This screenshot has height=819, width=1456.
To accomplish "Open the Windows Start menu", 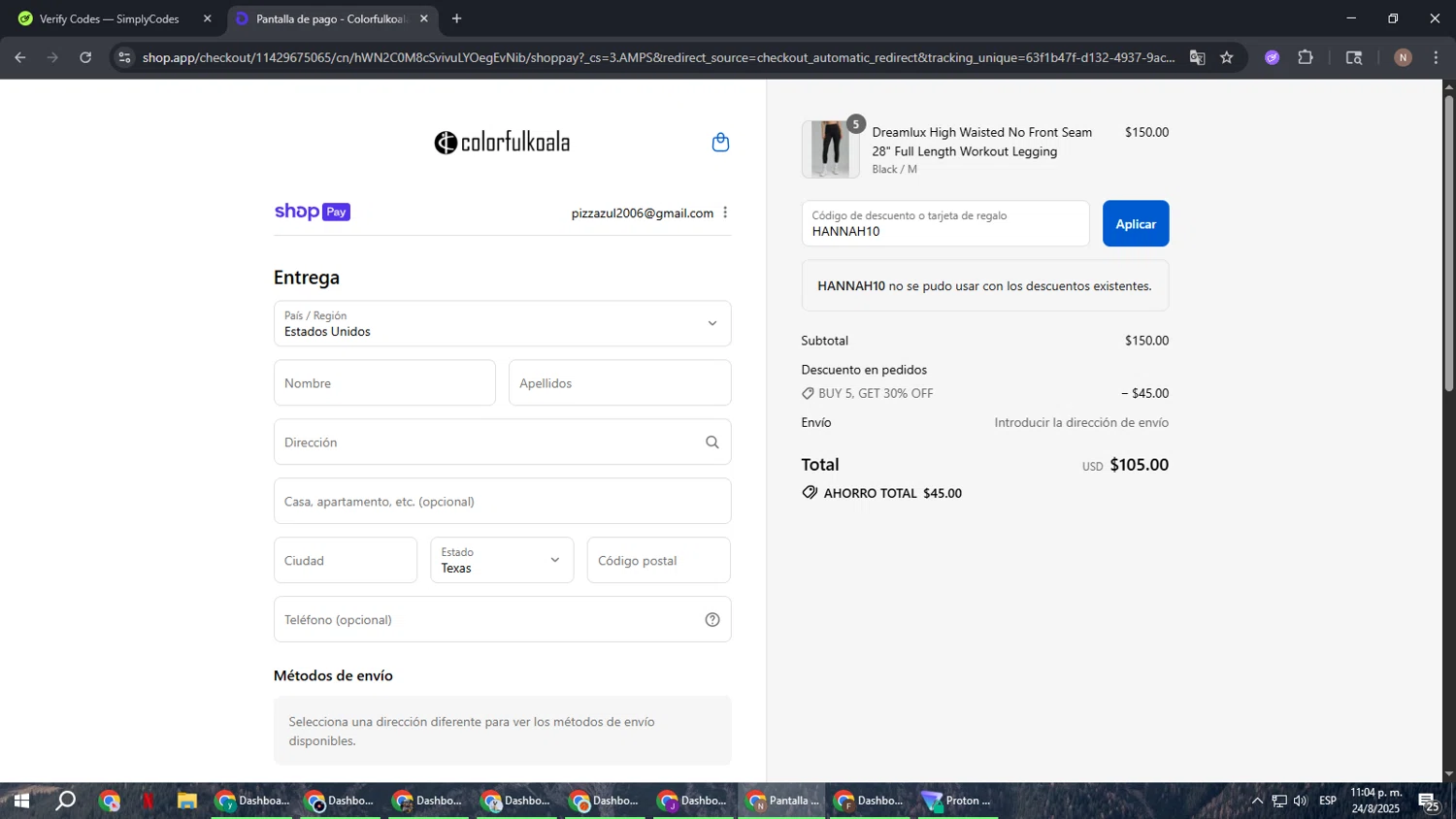I will tap(20, 801).
